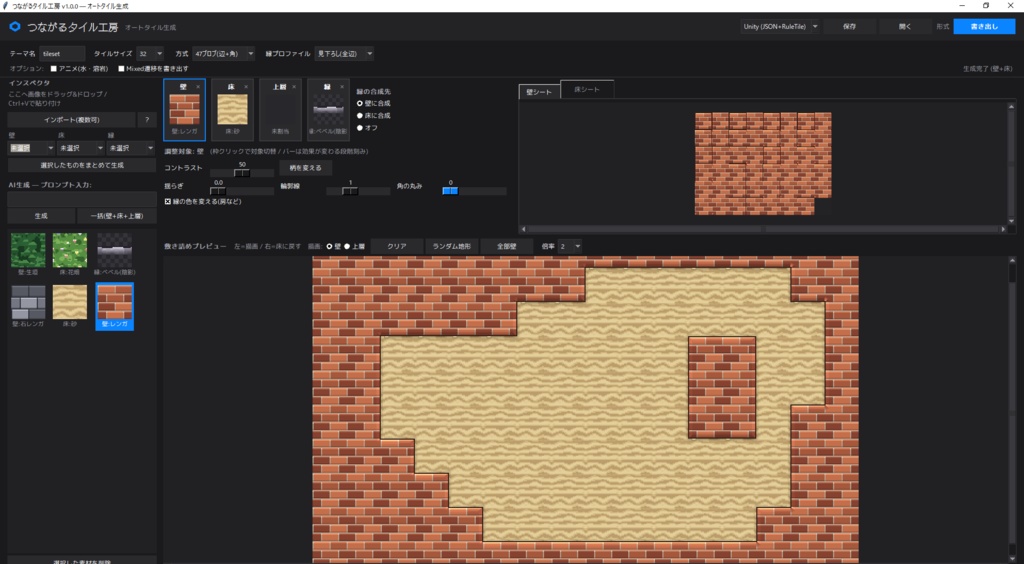Click the ? help button beside インポート
Viewport: 1024px width, 564px height.
point(147,119)
